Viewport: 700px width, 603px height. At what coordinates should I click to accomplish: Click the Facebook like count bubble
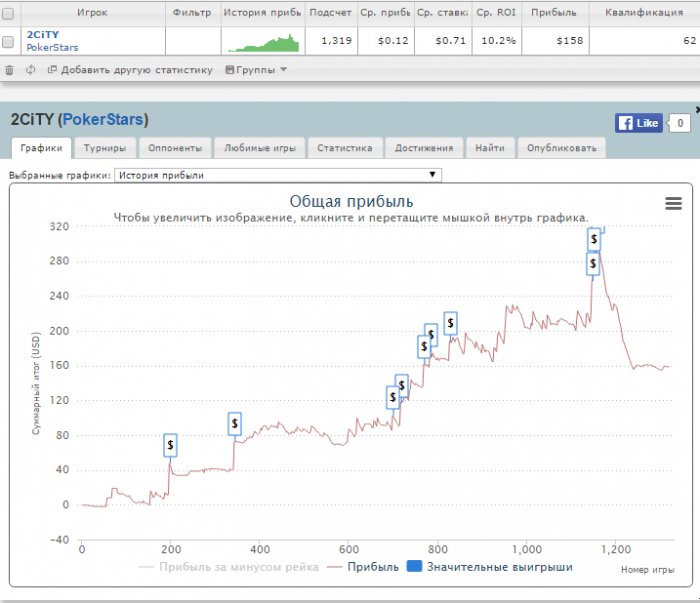[679, 123]
